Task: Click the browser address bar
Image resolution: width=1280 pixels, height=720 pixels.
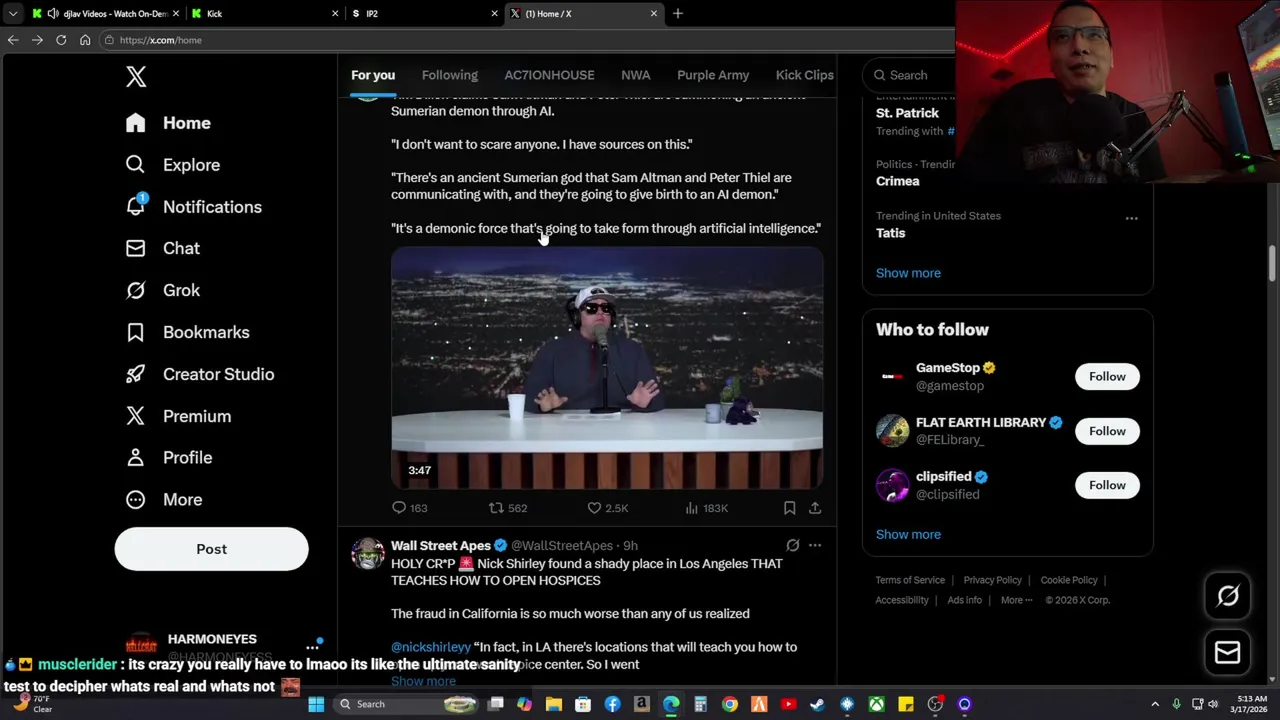Action: click(x=530, y=40)
